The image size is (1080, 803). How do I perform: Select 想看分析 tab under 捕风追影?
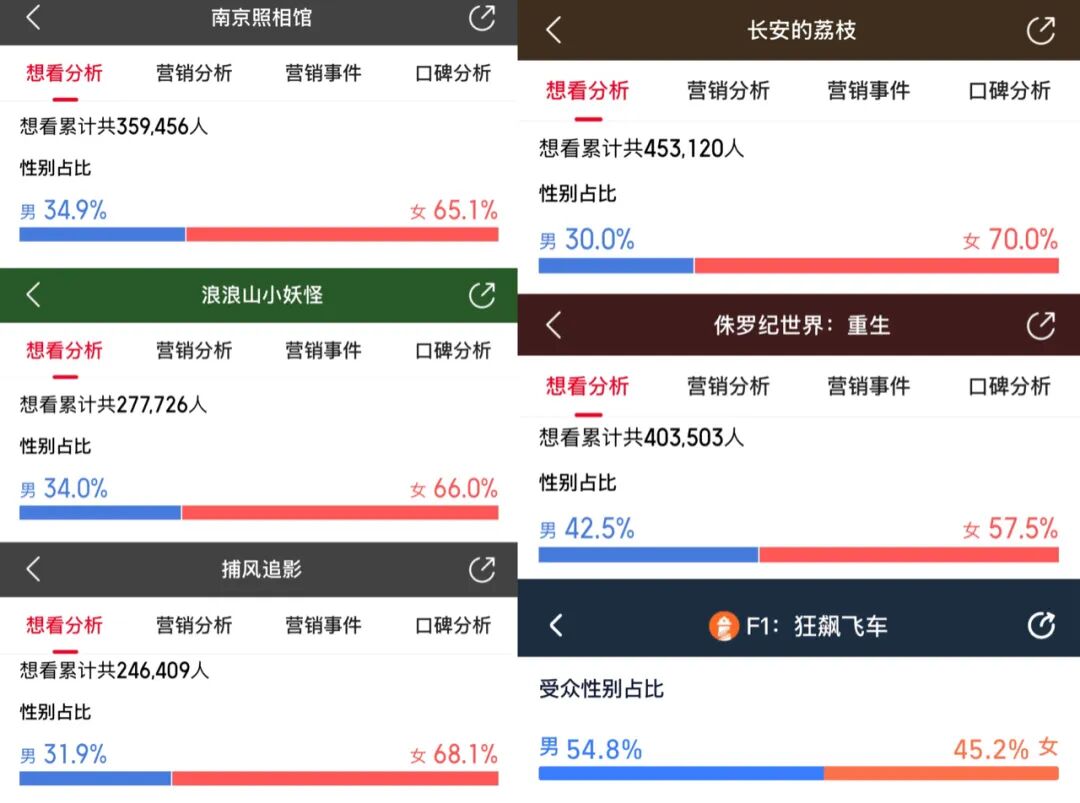click(65, 625)
